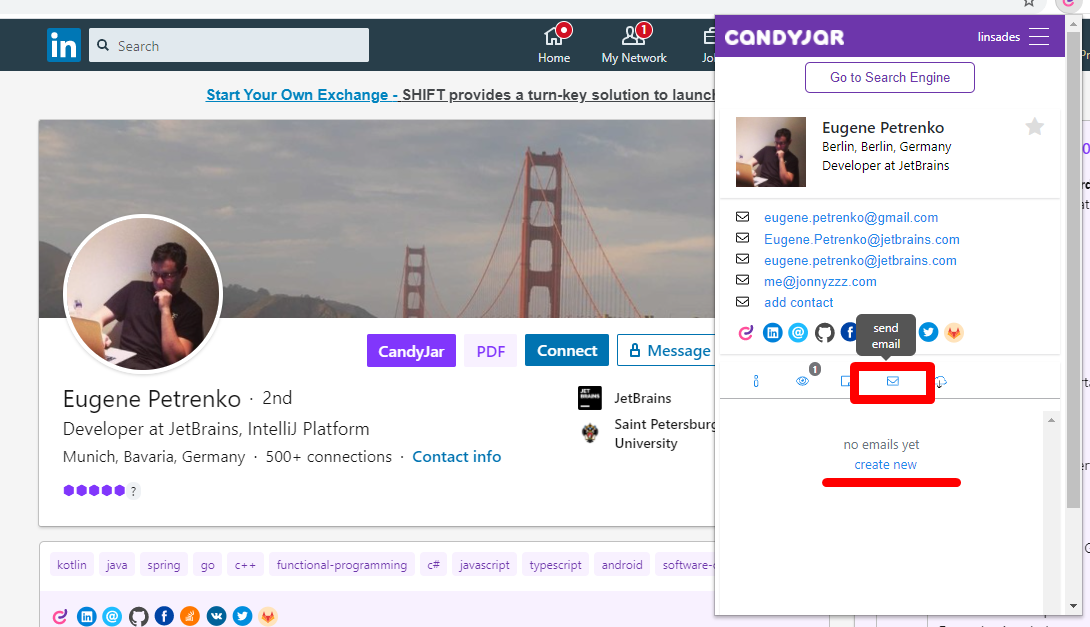Click the typescript skill tag
The width and height of the screenshot is (1090, 627).
[x=555, y=565]
